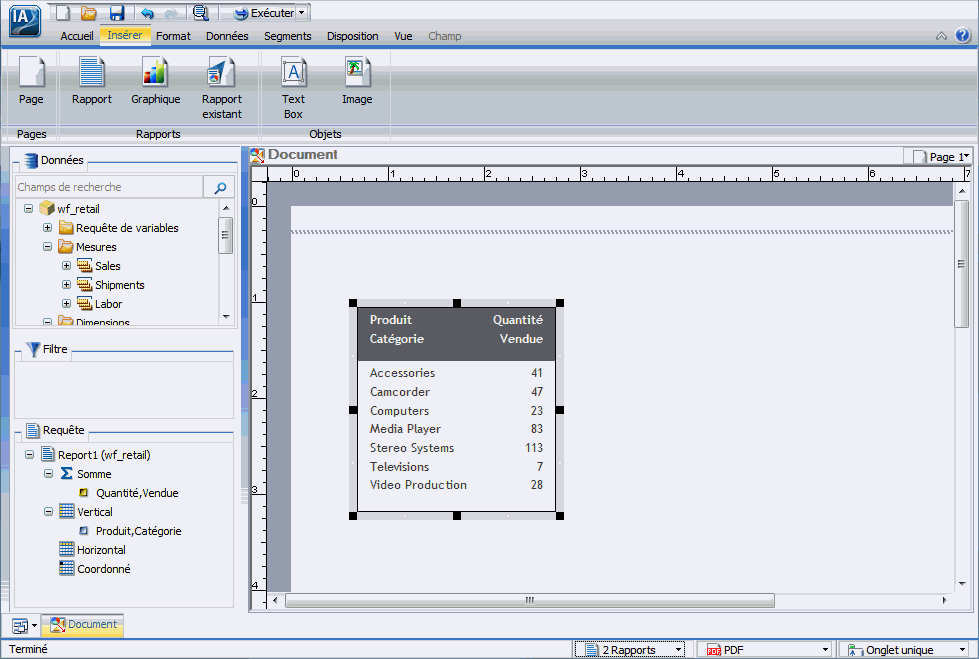Click the Accessories row in report
Viewport: 979px width, 659px height.
tap(456, 373)
